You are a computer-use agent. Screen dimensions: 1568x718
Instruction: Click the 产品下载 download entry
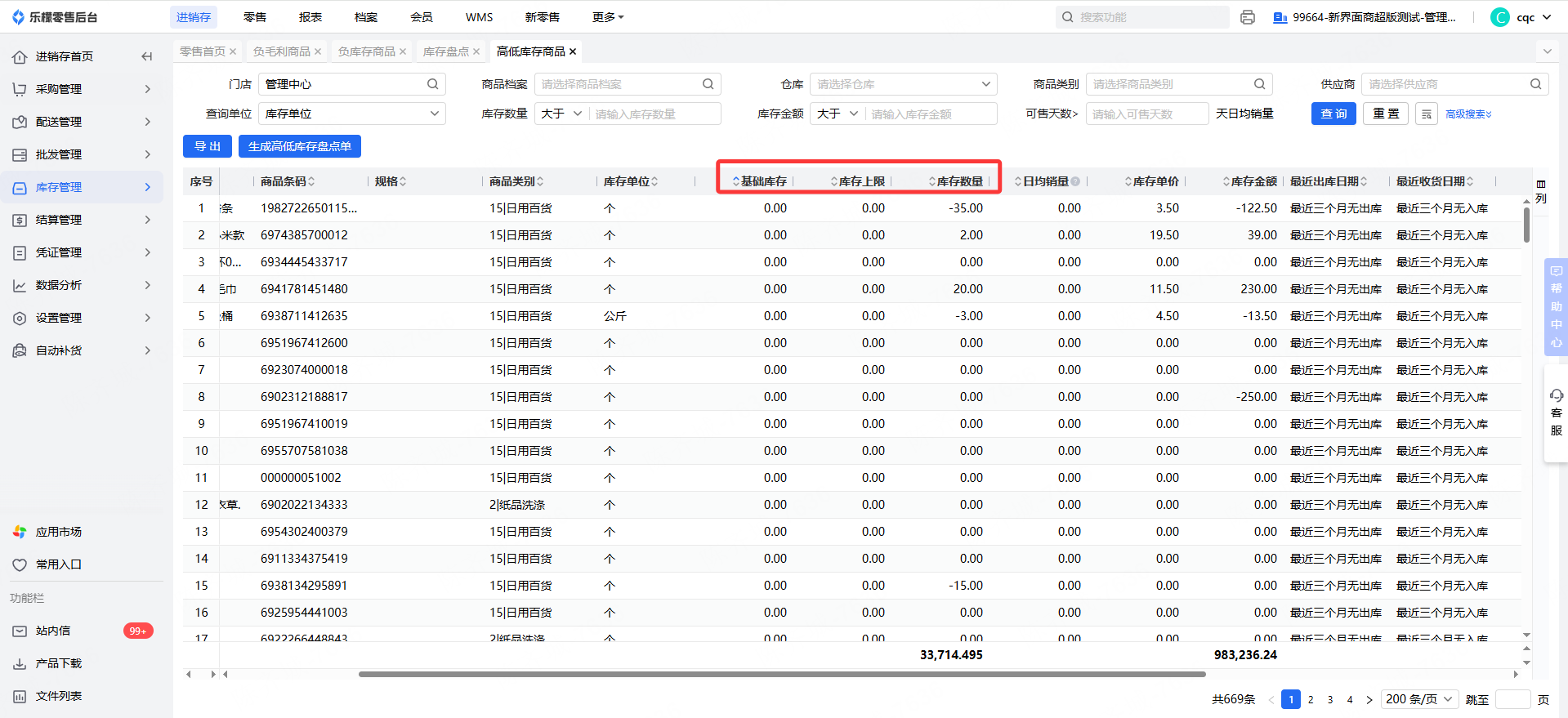coord(58,663)
